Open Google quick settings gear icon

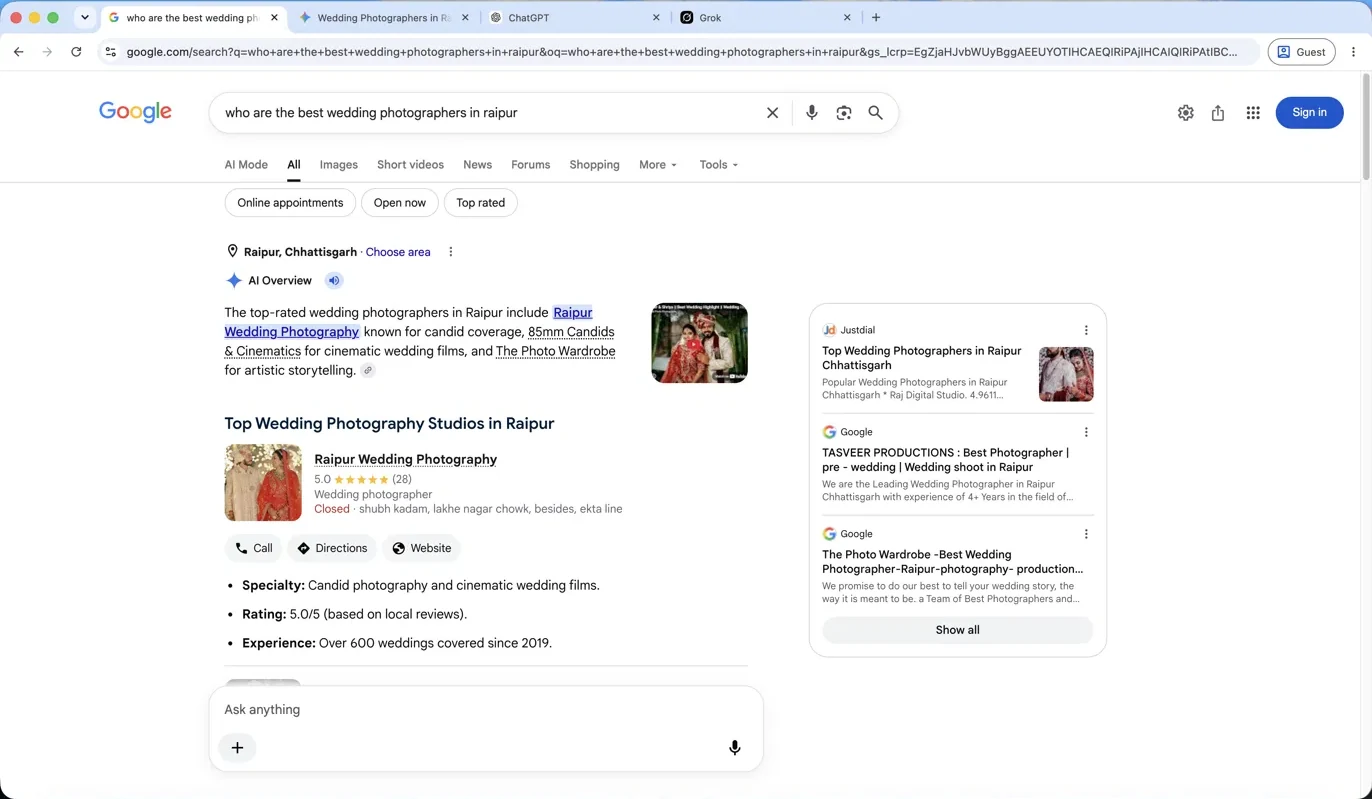[x=1185, y=113]
